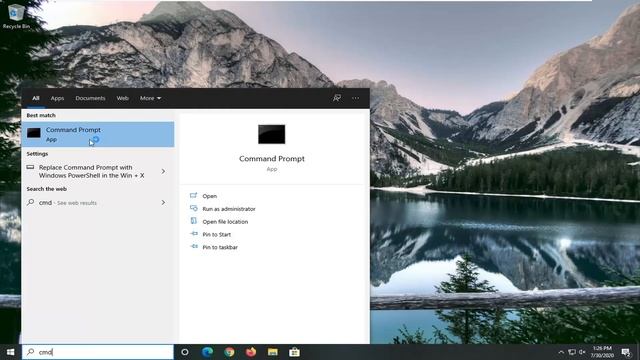This screenshot has height=360, width=640.
Task: Click the Best match heading text
Action: point(41,116)
